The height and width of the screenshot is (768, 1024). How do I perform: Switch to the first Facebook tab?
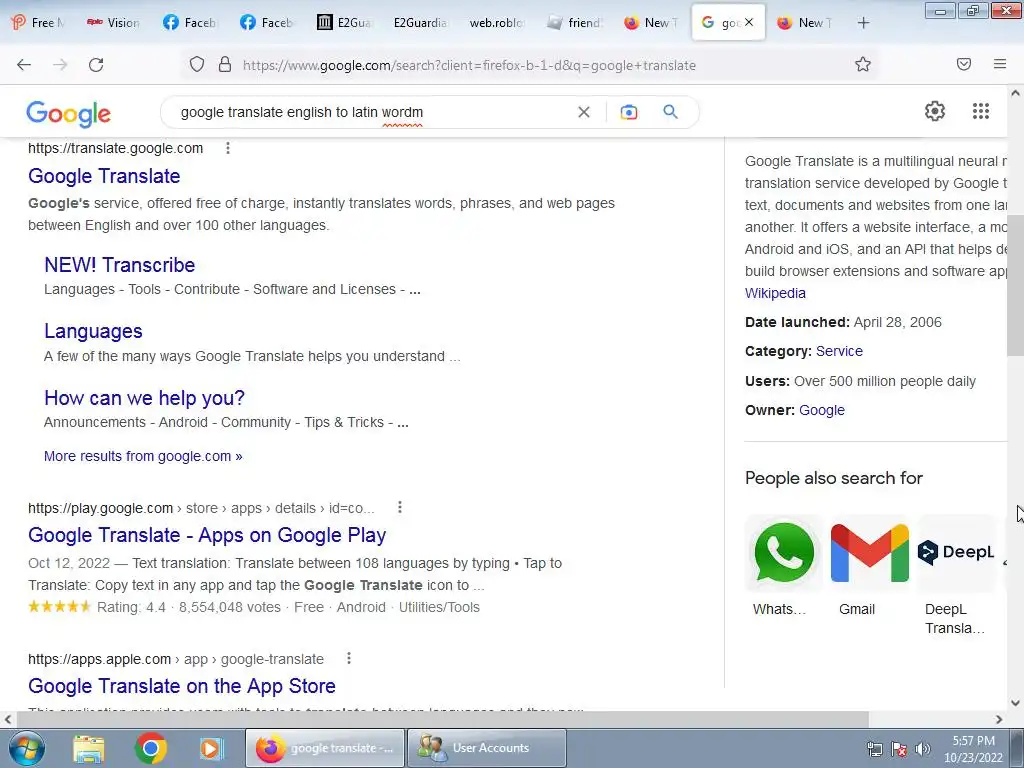189,23
